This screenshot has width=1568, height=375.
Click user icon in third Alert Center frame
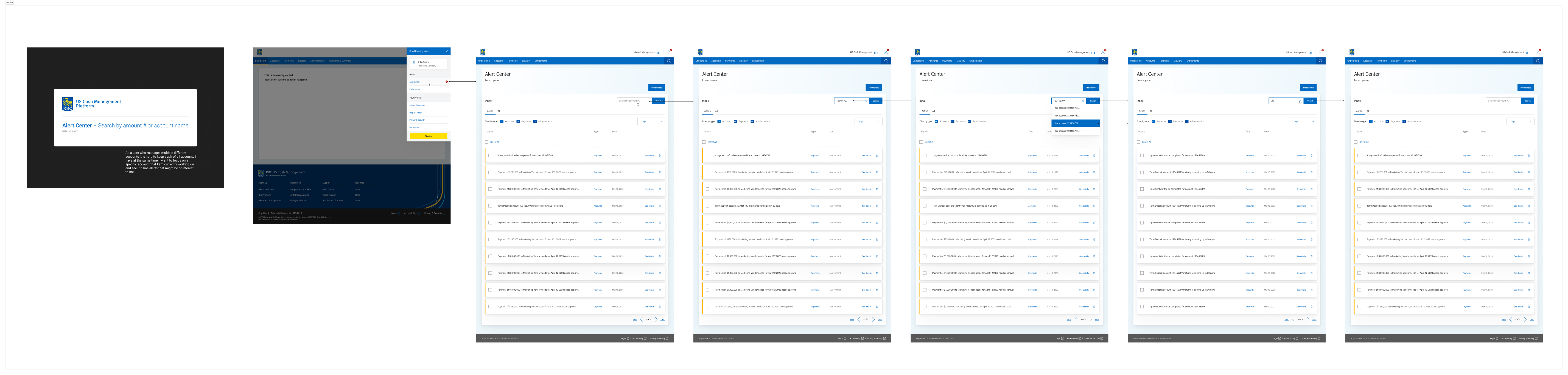(1103, 52)
